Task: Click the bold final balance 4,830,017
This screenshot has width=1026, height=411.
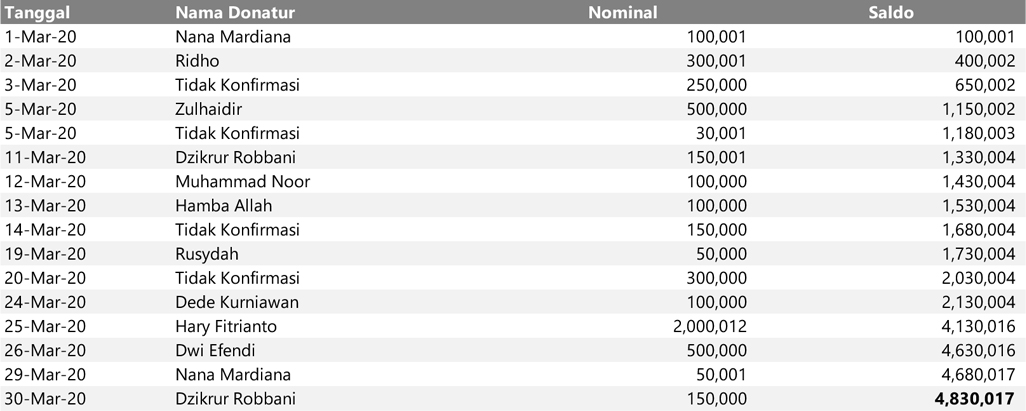Action: pos(975,399)
